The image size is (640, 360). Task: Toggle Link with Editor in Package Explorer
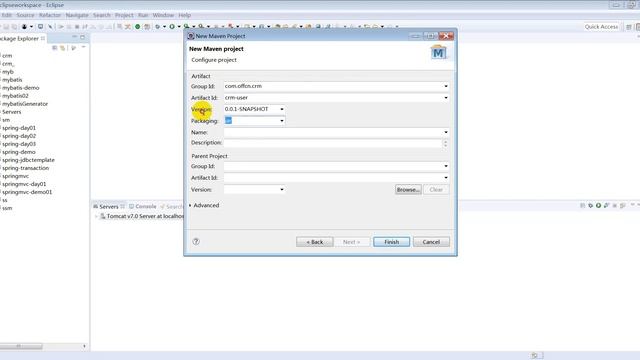62,48
